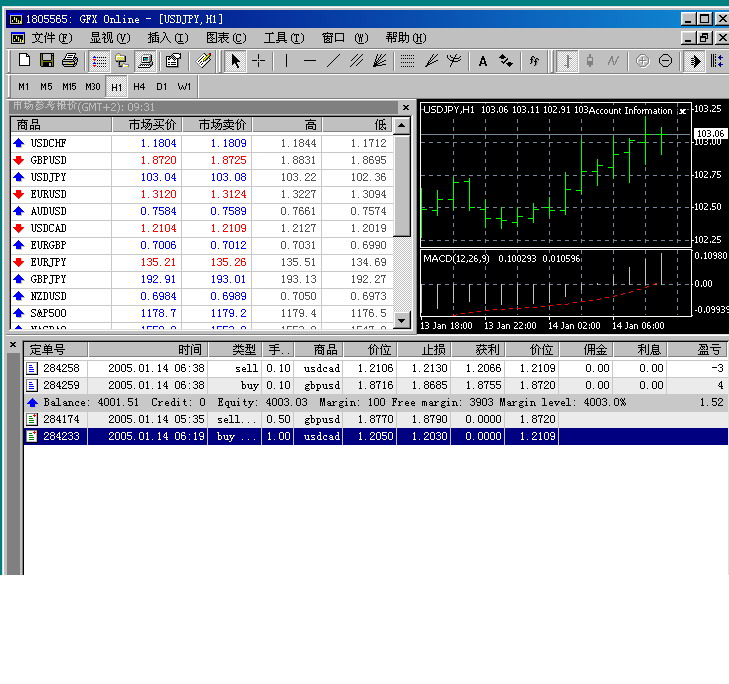
Task: Close the market watch panel
Action: pyautogui.click(x=406, y=107)
